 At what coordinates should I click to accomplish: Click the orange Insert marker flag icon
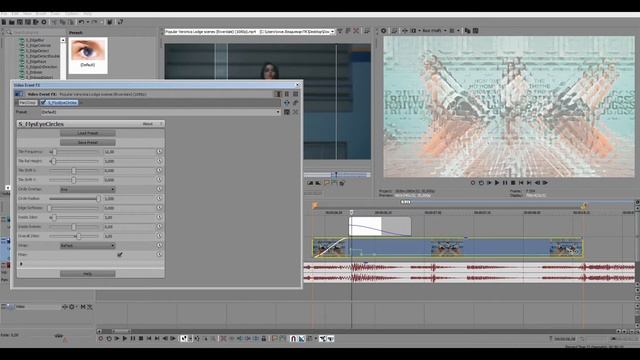point(274,339)
